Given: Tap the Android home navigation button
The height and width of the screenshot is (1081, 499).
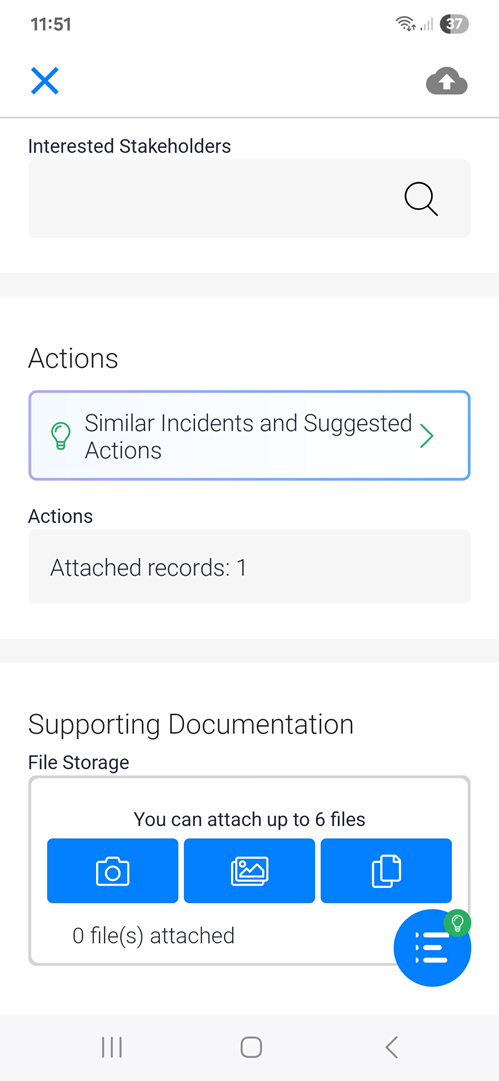Looking at the screenshot, I should (x=251, y=1048).
